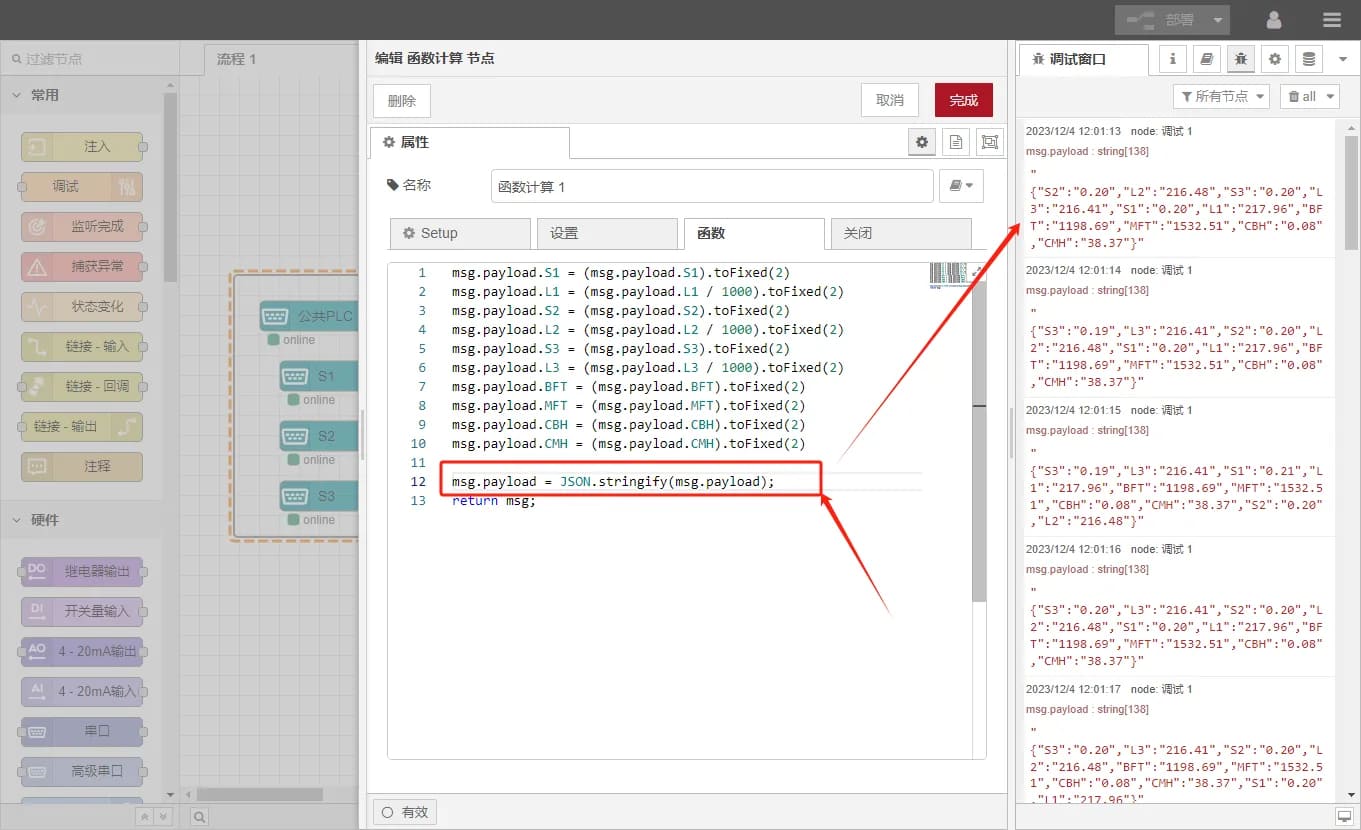Click the 删除 button
This screenshot has height=830, width=1361.
pos(401,100)
